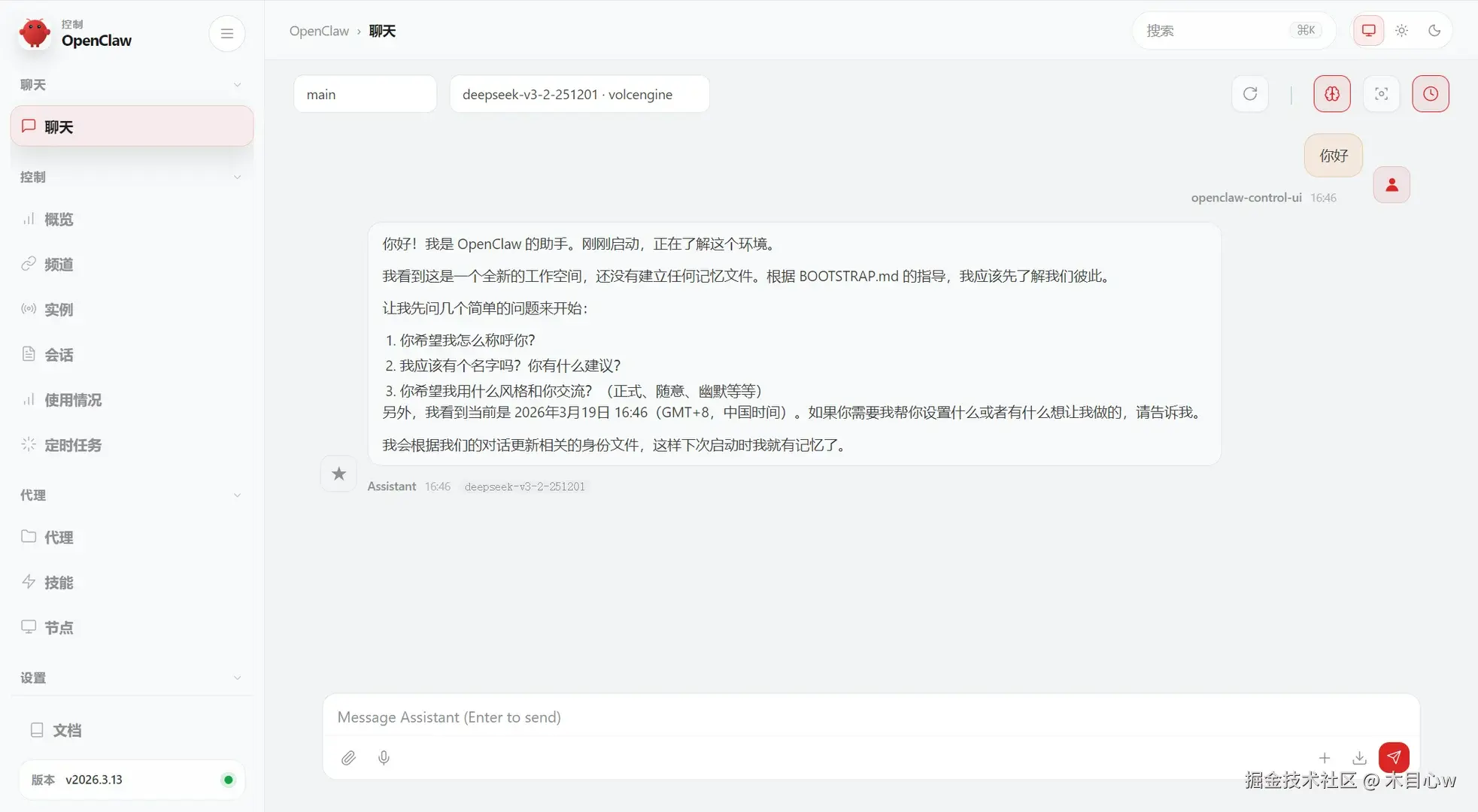
Task: Refresh the chat with the reload icon
Action: pos(1250,93)
